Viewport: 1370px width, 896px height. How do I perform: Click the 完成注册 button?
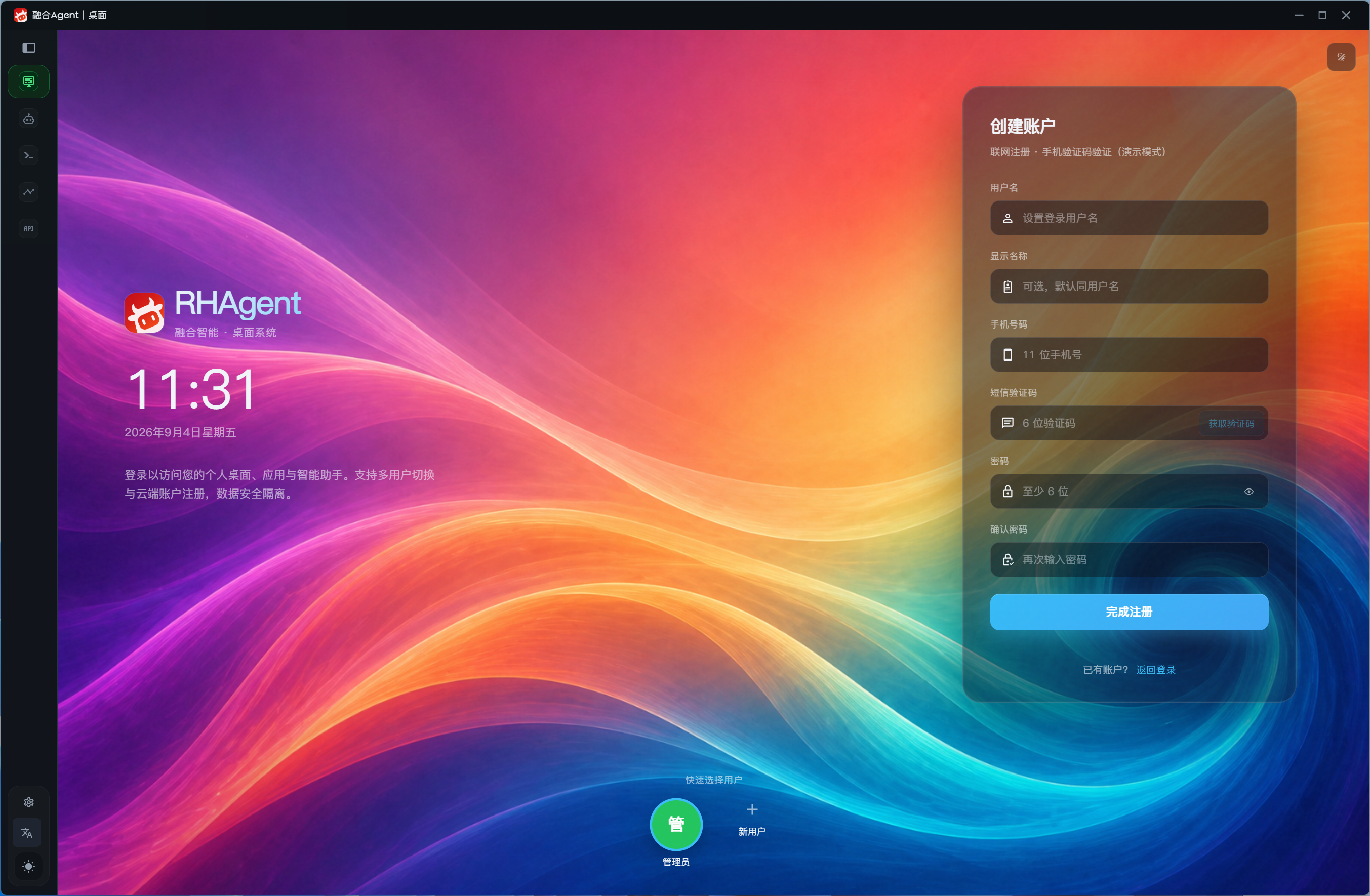pos(1129,612)
